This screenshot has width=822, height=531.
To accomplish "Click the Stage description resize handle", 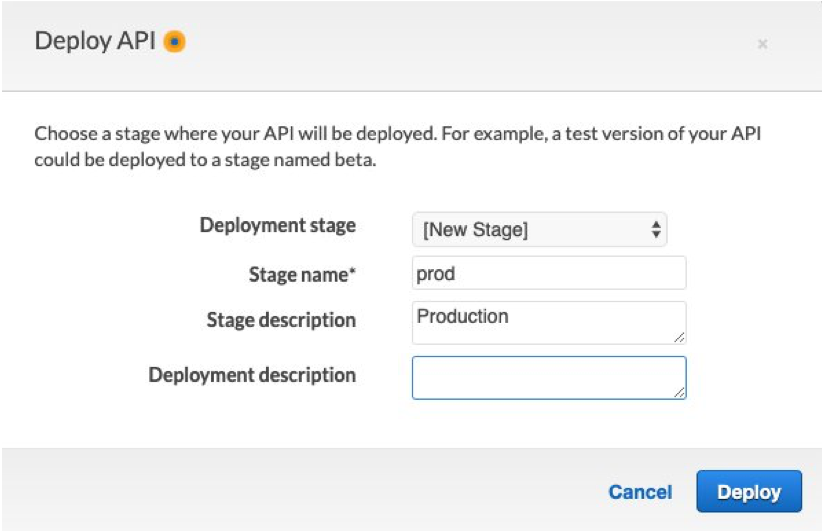I will [x=680, y=338].
